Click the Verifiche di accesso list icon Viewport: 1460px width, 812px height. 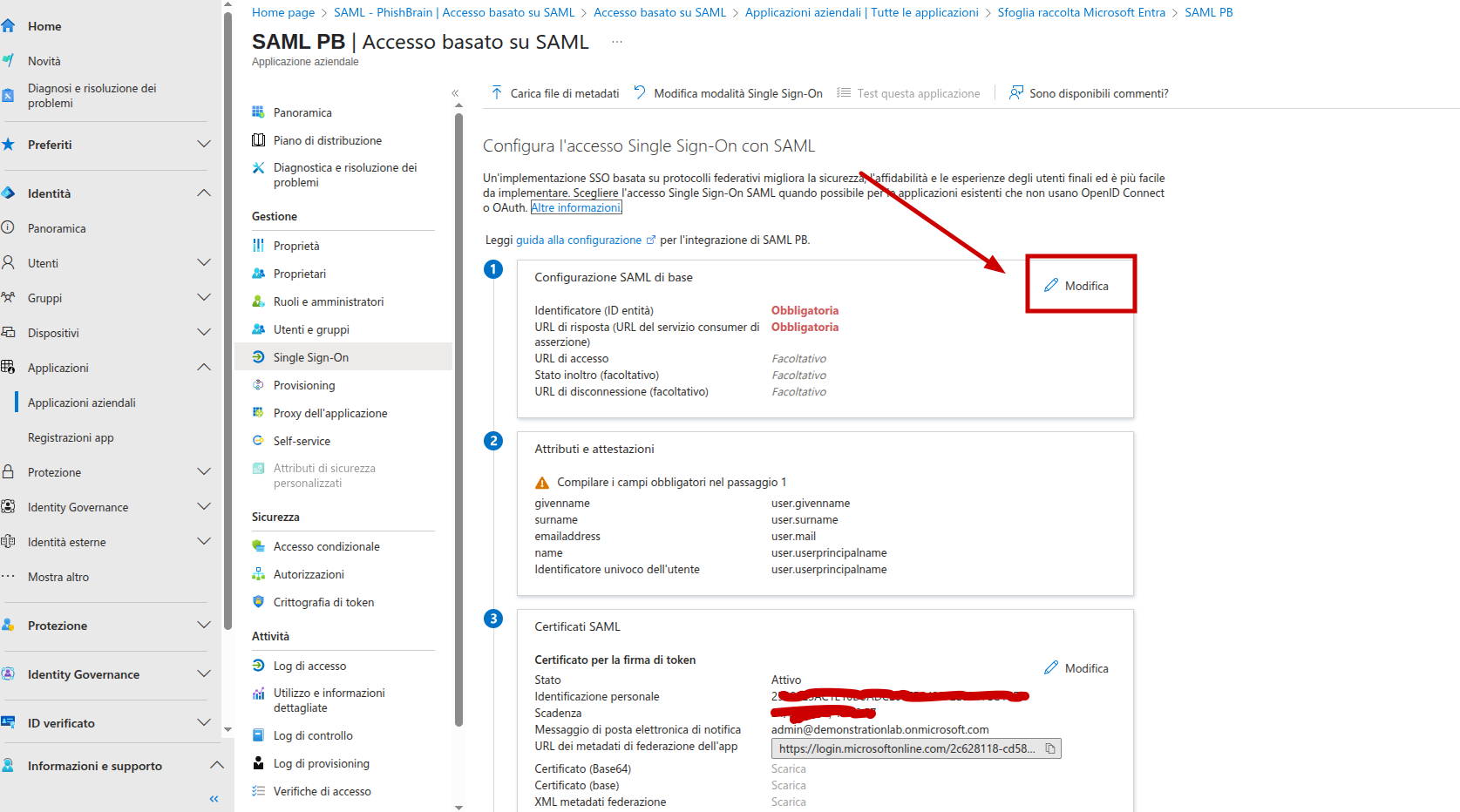click(258, 791)
